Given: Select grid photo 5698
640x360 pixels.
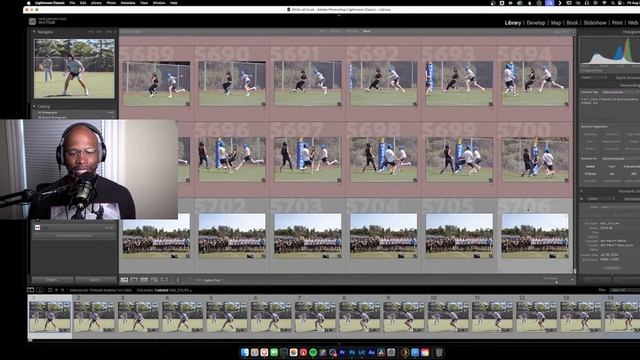Looking at the screenshot, I should point(384,160).
